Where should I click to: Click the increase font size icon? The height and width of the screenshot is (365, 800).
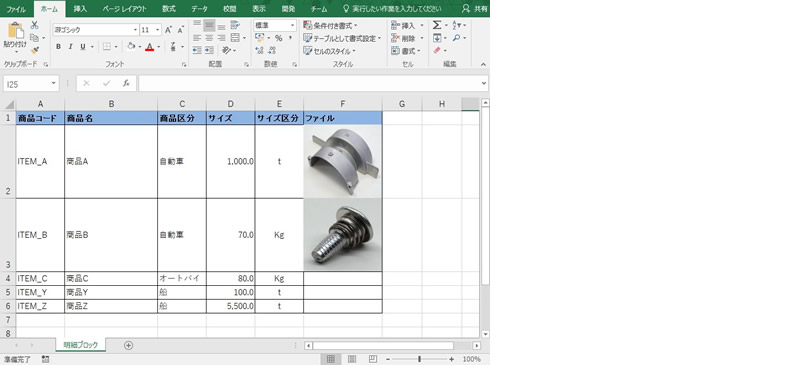click(168, 30)
